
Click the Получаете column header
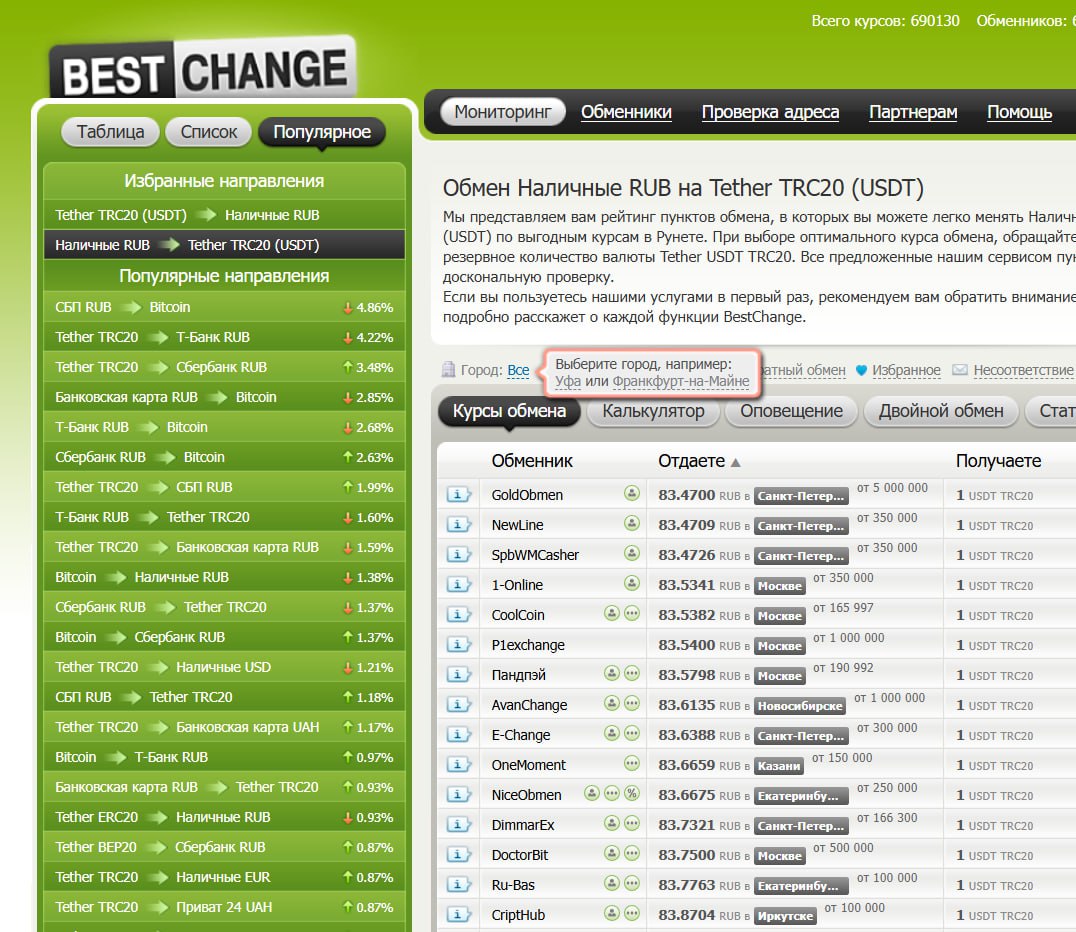[x=998, y=461]
